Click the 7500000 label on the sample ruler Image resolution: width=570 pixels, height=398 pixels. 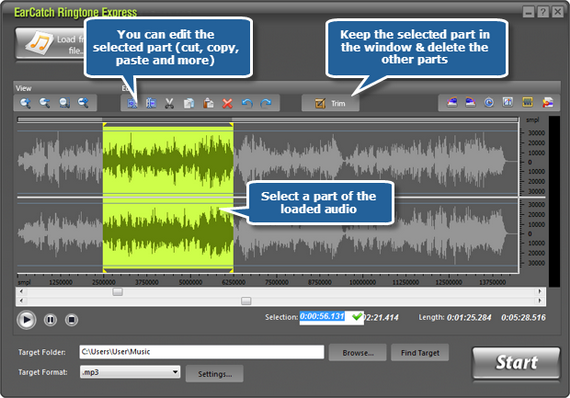click(x=277, y=282)
